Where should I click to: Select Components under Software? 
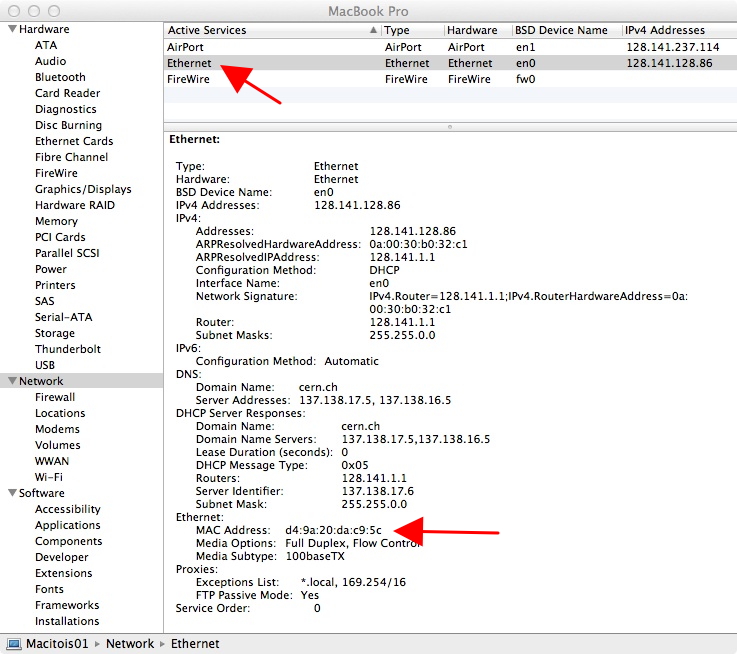(x=69, y=541)
